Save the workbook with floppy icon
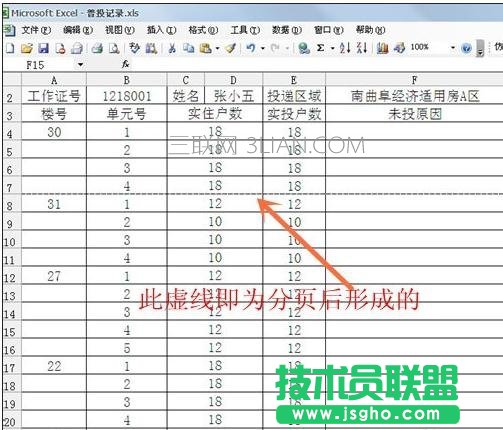The image size is (503, 430). (43, 49)
